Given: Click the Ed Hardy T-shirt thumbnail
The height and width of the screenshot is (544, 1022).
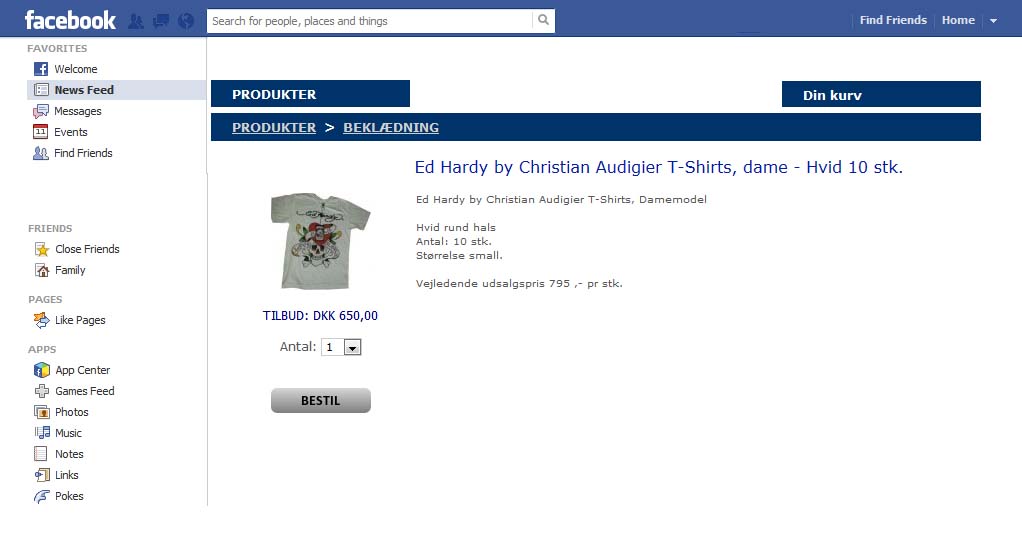Looking at the screenshot, I should (x=320, y=241).
